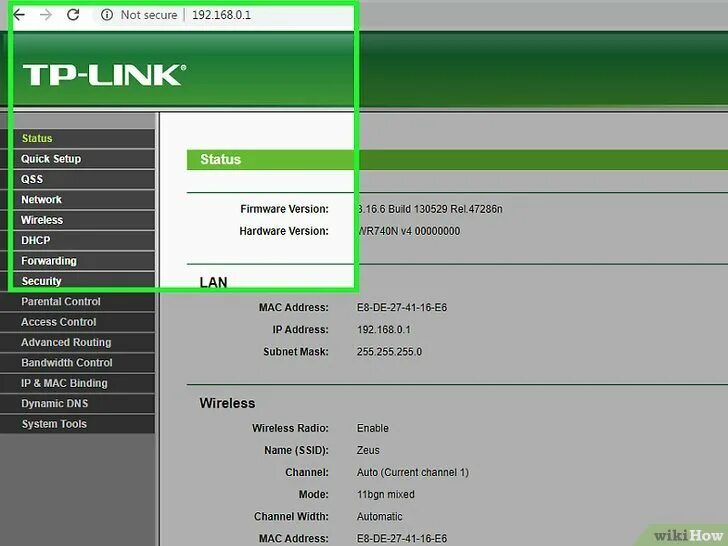The height and width of the screenshot is (546, 728).
Task: Click the LAN IP Address value 192.168.0.1
Action: tap(384, 330)
